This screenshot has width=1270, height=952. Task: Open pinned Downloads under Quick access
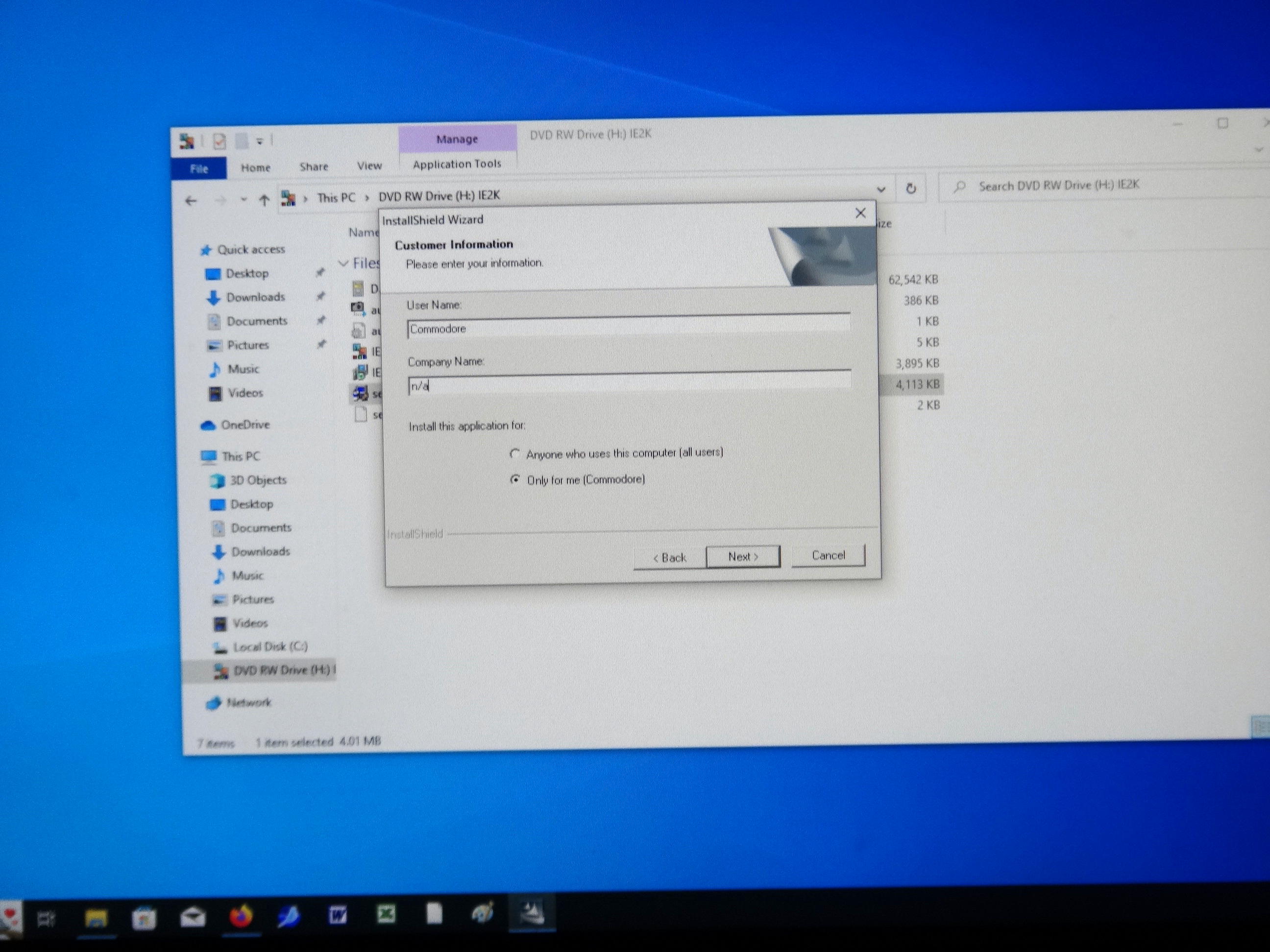click(x=255, y=297)
